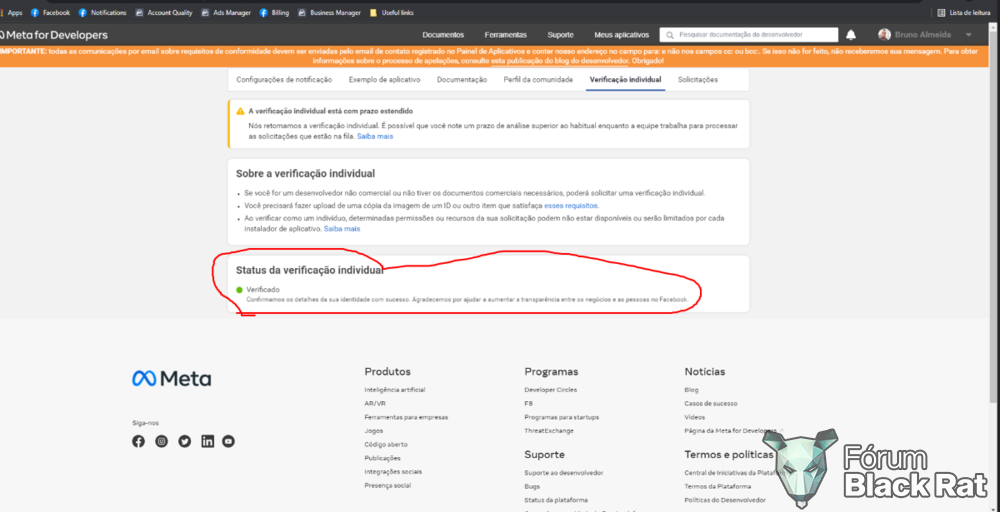Open Meta's Instagram social icon
The image size is (1000, 512).
(x=161, y=441)
